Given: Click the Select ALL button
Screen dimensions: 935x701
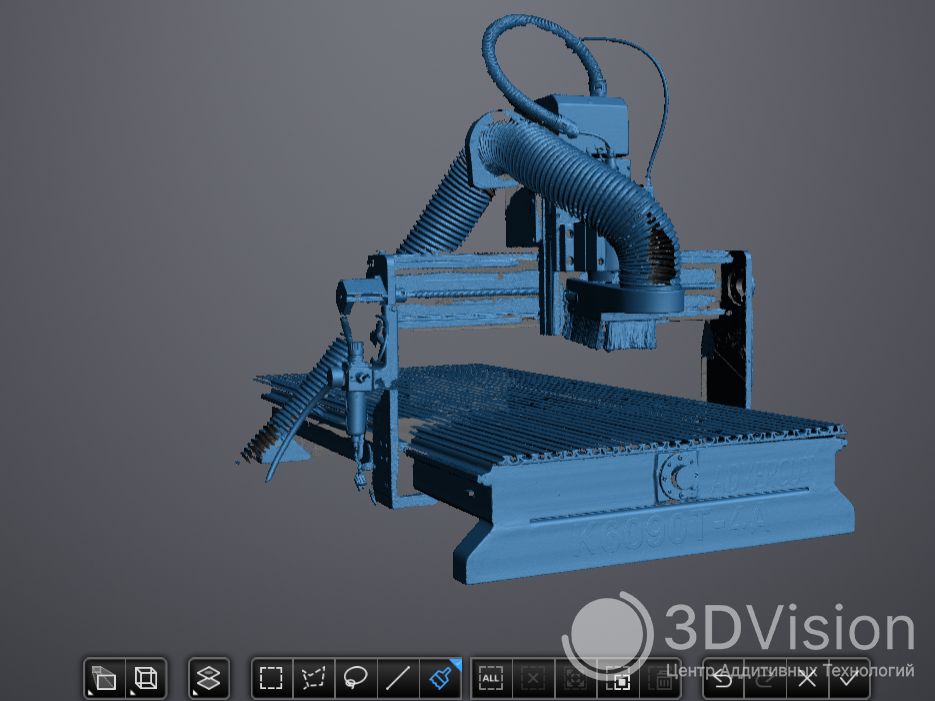Looking at the screenshot, I should coord(491,679).
